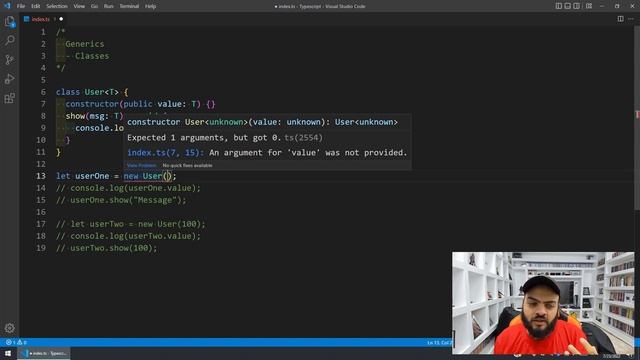Image resolution: width=640 pixels, height=360 pixels.
Task: Open the File menu
Action: pyautogui.click(x=21, y=6)
